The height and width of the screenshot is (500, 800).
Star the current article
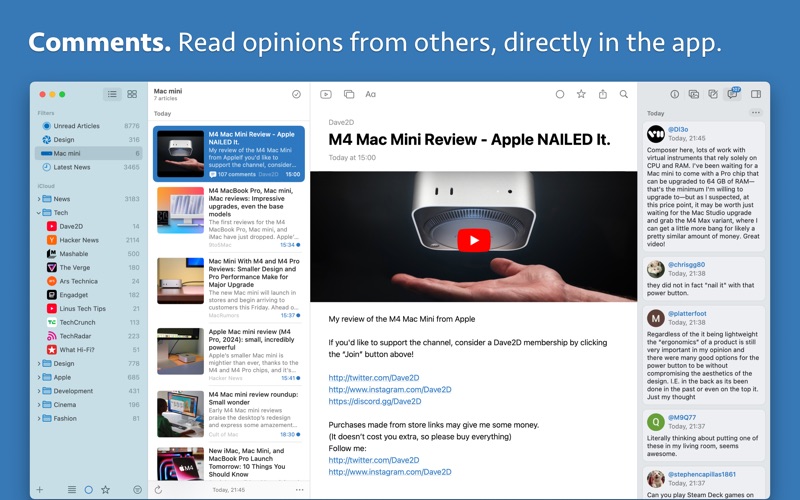pos(581,94)
